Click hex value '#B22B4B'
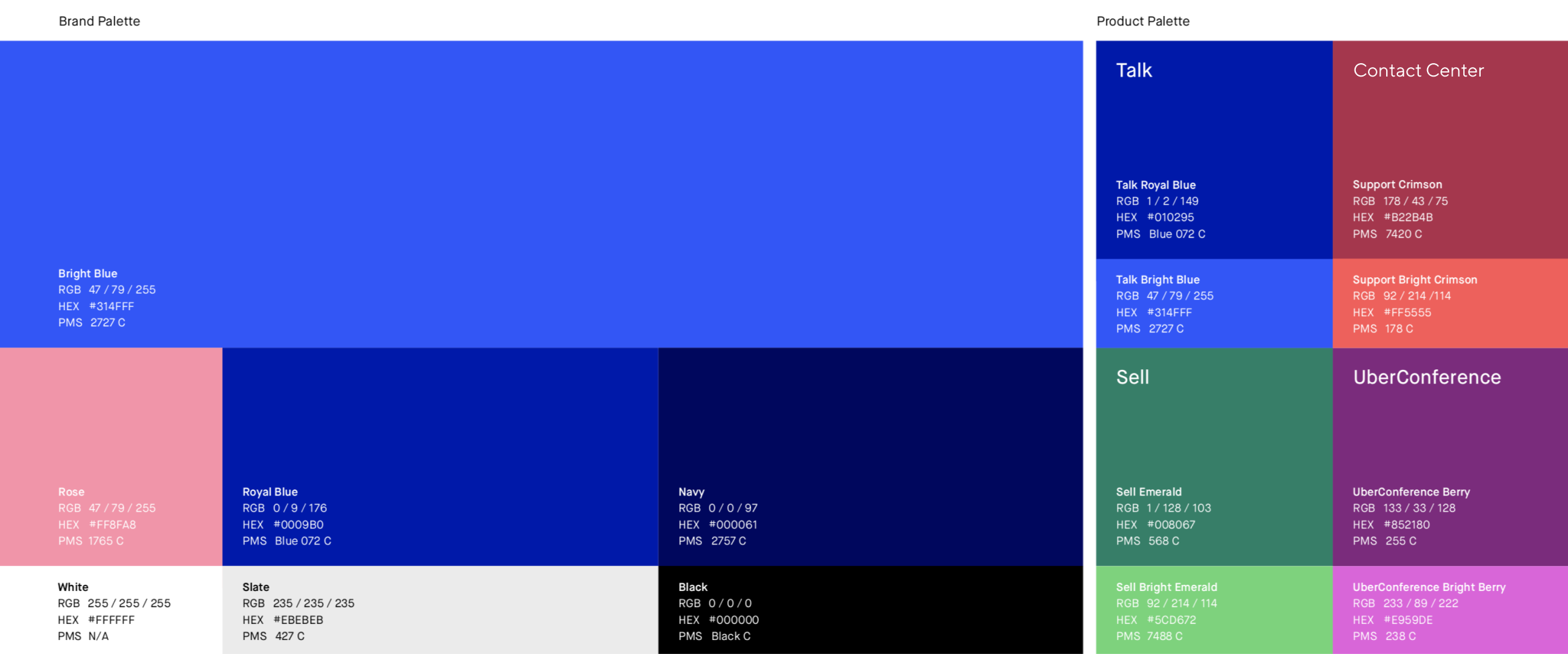The width and height of the screenshot is (1568, 654). (x=1408, y=218)
